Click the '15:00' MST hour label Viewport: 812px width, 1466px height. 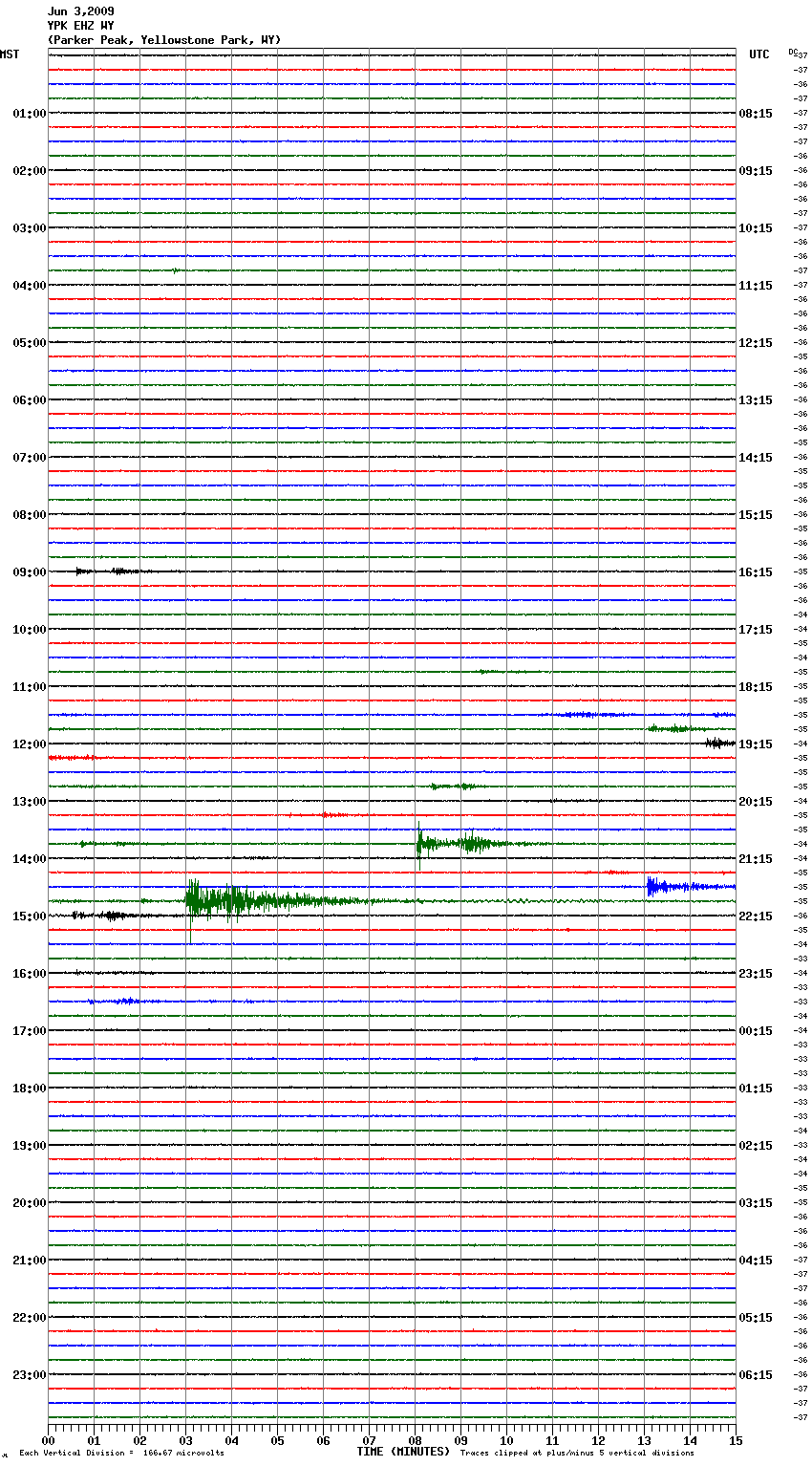30,916
